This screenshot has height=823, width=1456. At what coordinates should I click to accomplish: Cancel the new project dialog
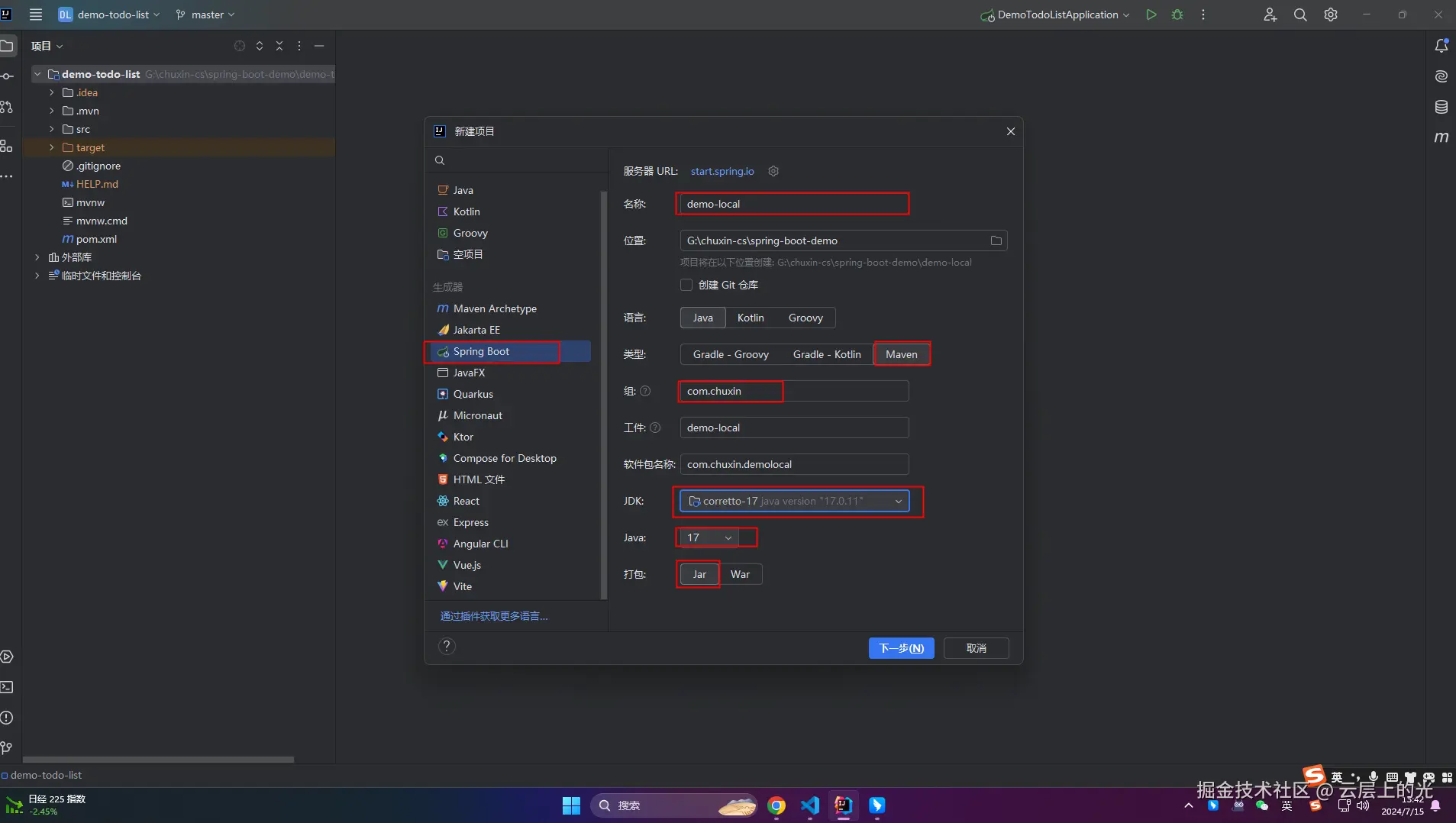click(x=976, y=648)
